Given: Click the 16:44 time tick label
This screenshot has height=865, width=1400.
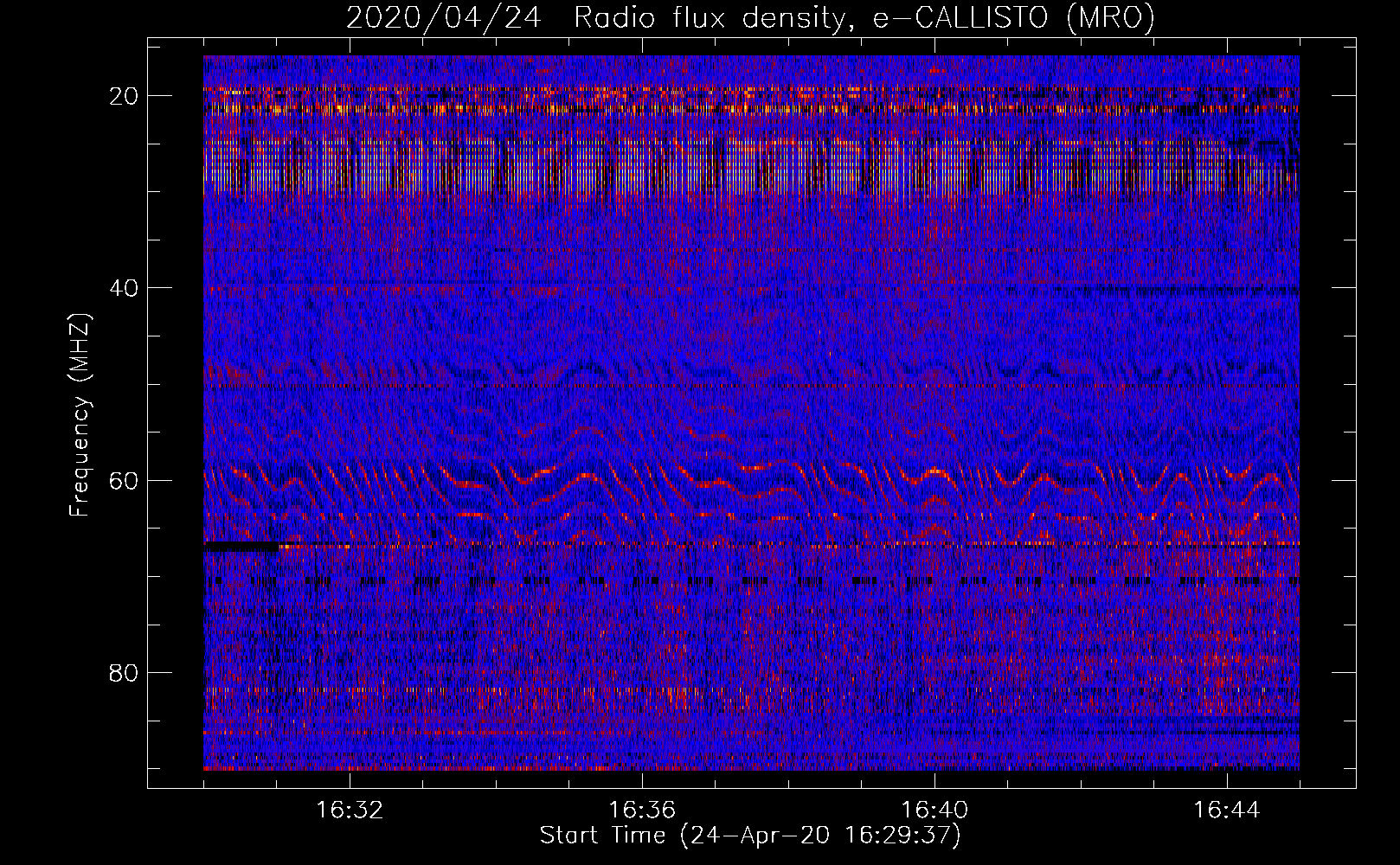Looking at the screenshot, I should click(x=1227, y=811).
